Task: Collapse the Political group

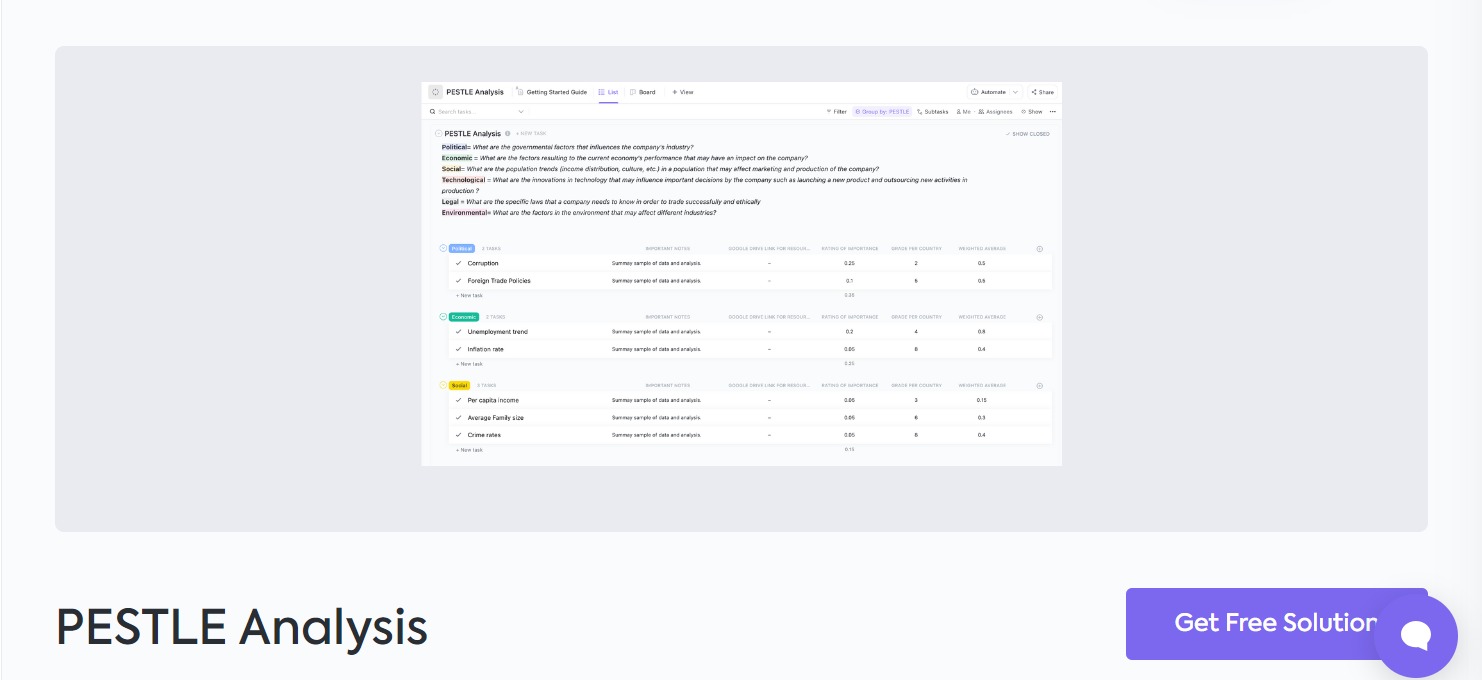Action: pos(443,248)
